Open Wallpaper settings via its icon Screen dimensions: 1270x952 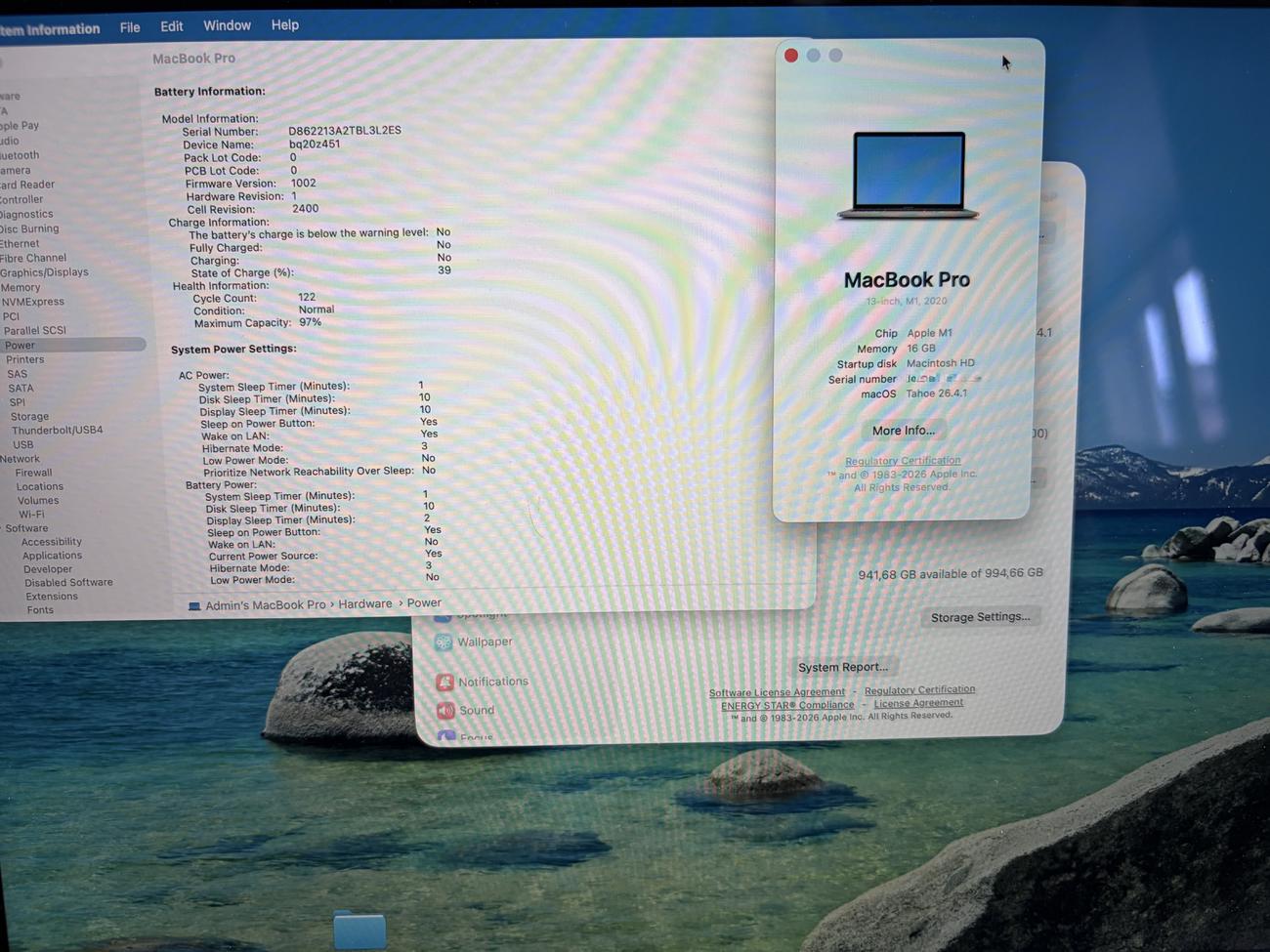pyautogui.click(x=444, y=642)
